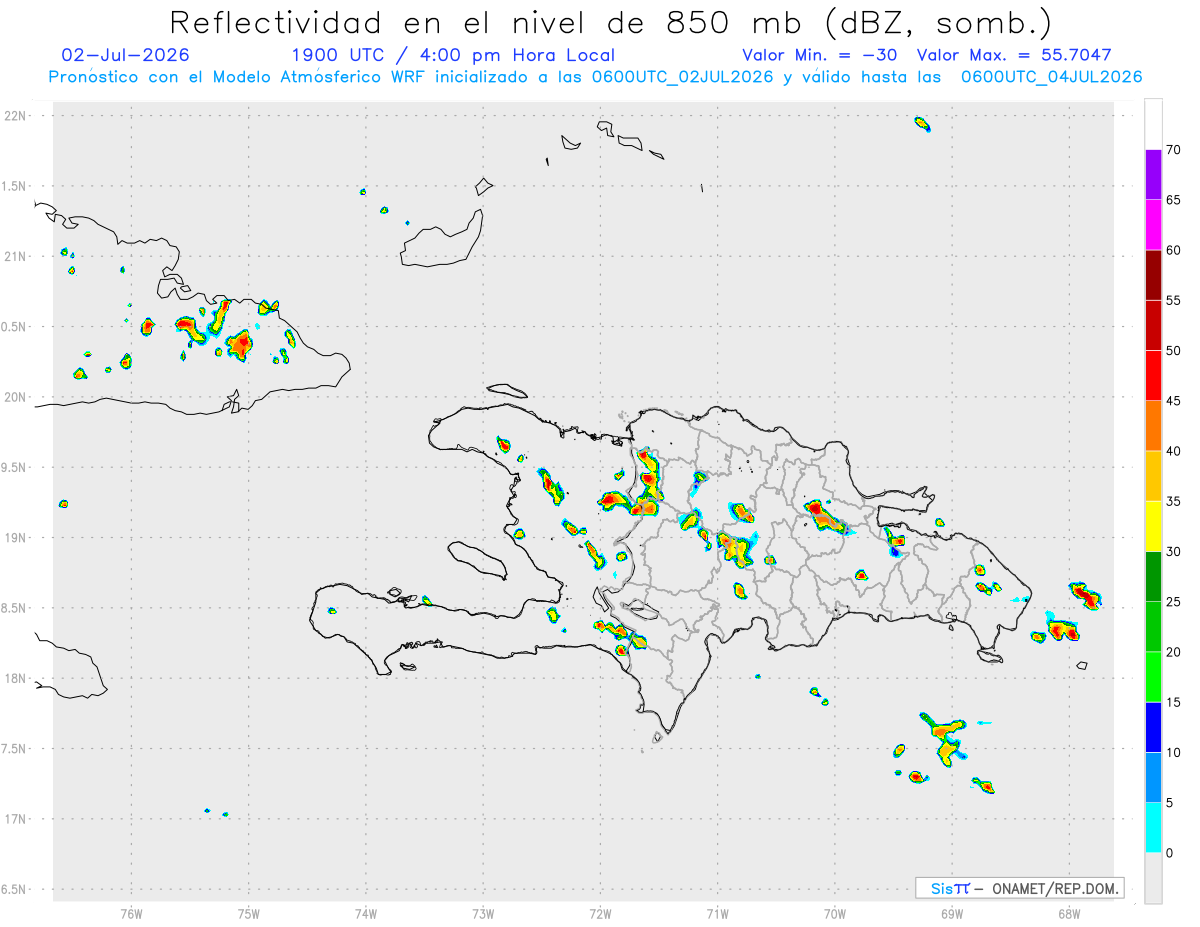
Task: Click the '72W' longitude axis label
Action: point(600,913)
